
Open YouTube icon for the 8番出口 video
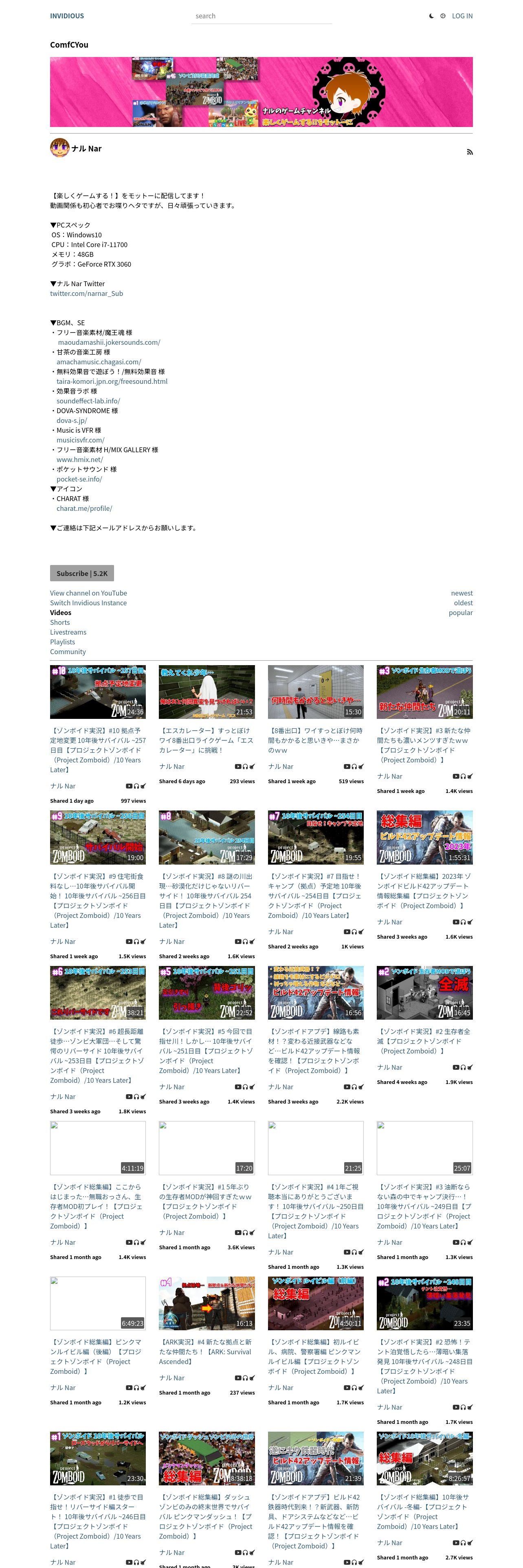pos(347,766)
